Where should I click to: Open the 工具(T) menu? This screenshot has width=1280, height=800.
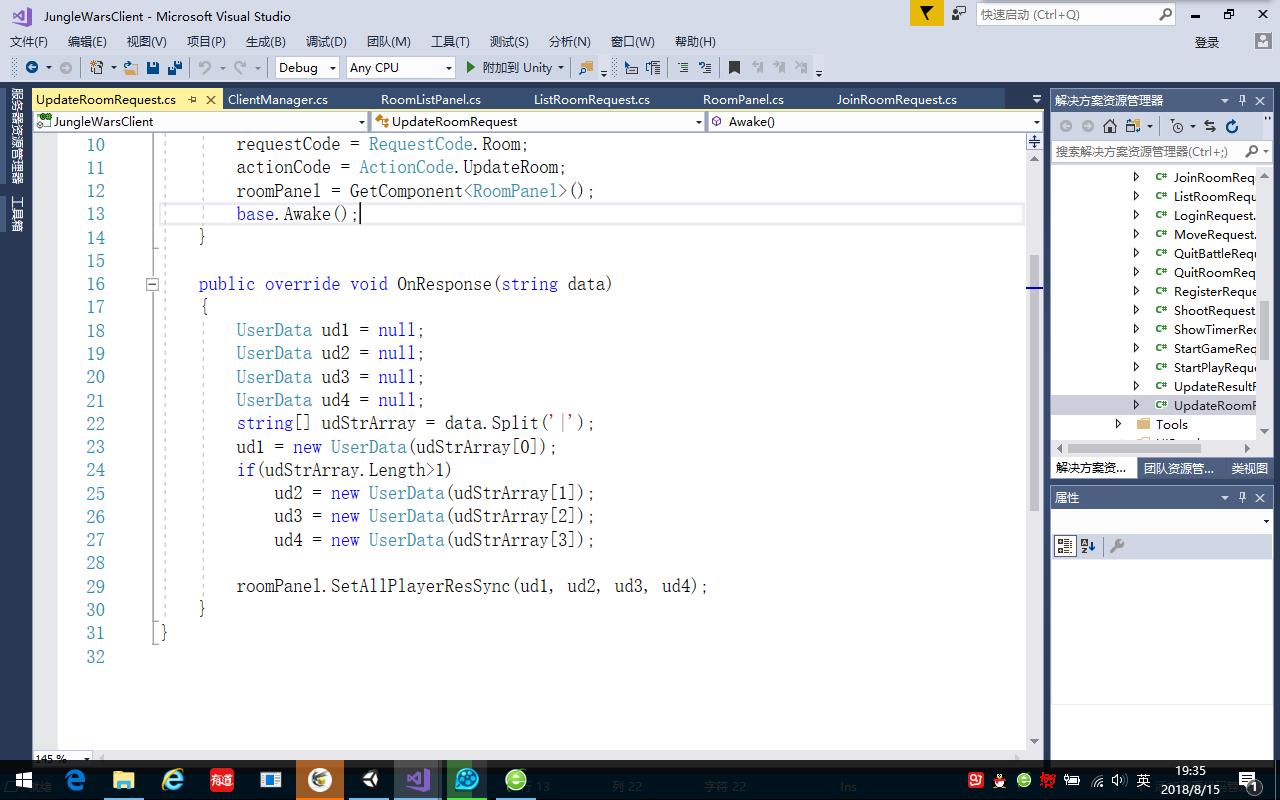point(450,41)
